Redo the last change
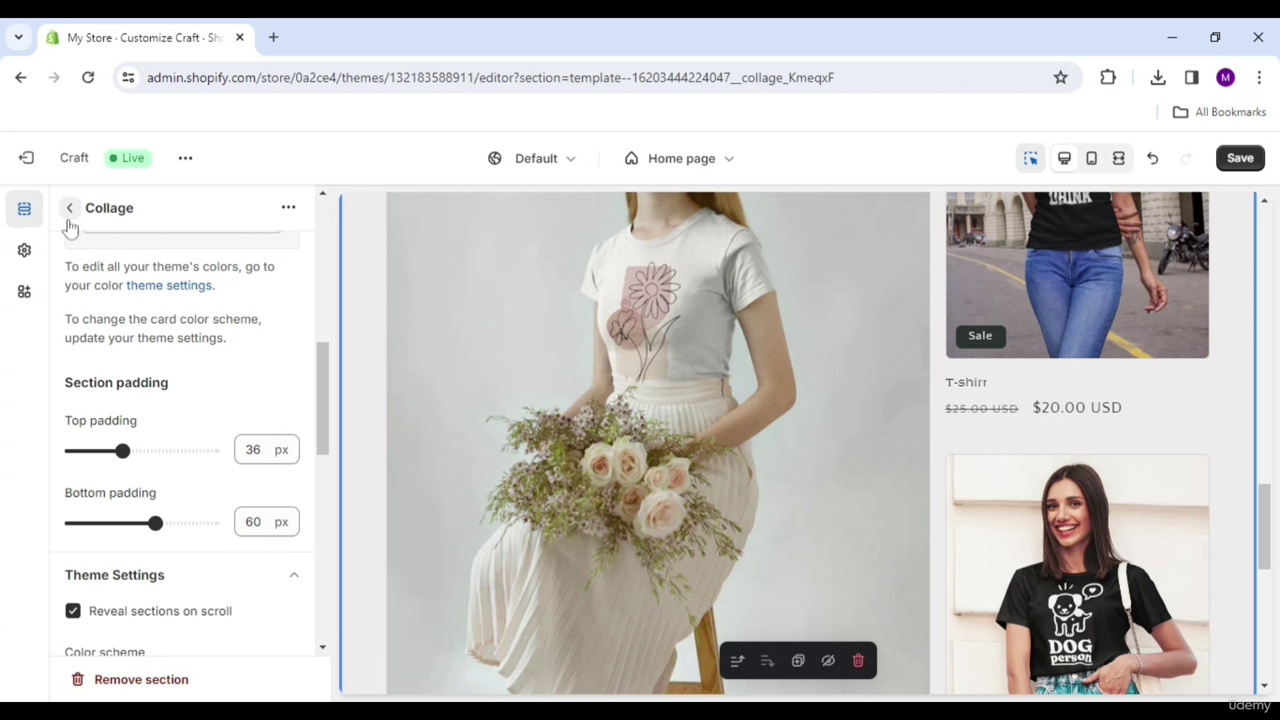Image resolution: width=1280 pixels, height=720 pixels. point(1185,158)
